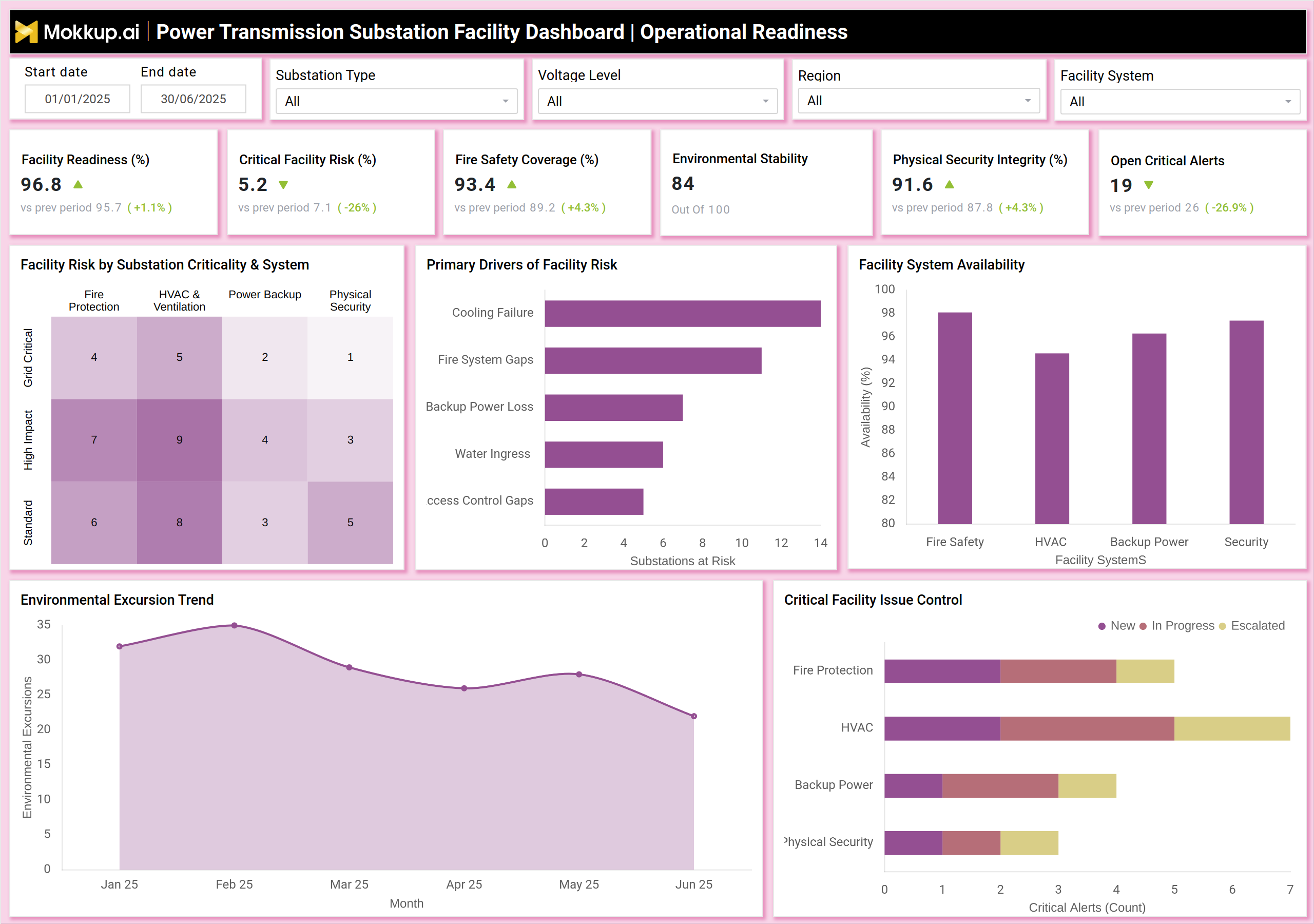Image resolution: width=1314 pixels, height=924 pixels.
Task: Click the Physical Security Integrity value 91.6
Action: point(913,184)
